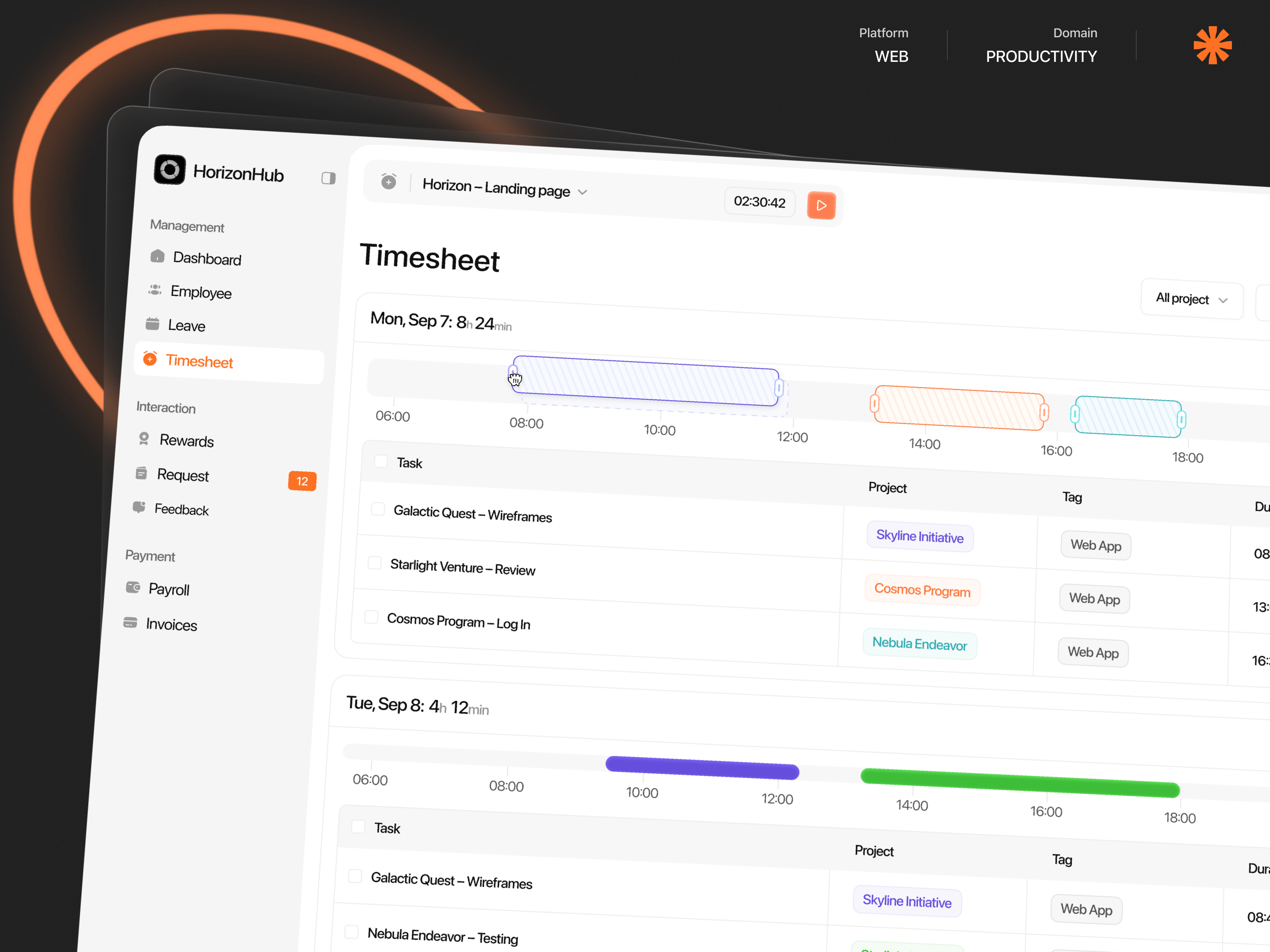Click Web App tag in Galactic Quest Monday row

[x=1095, y=546]
